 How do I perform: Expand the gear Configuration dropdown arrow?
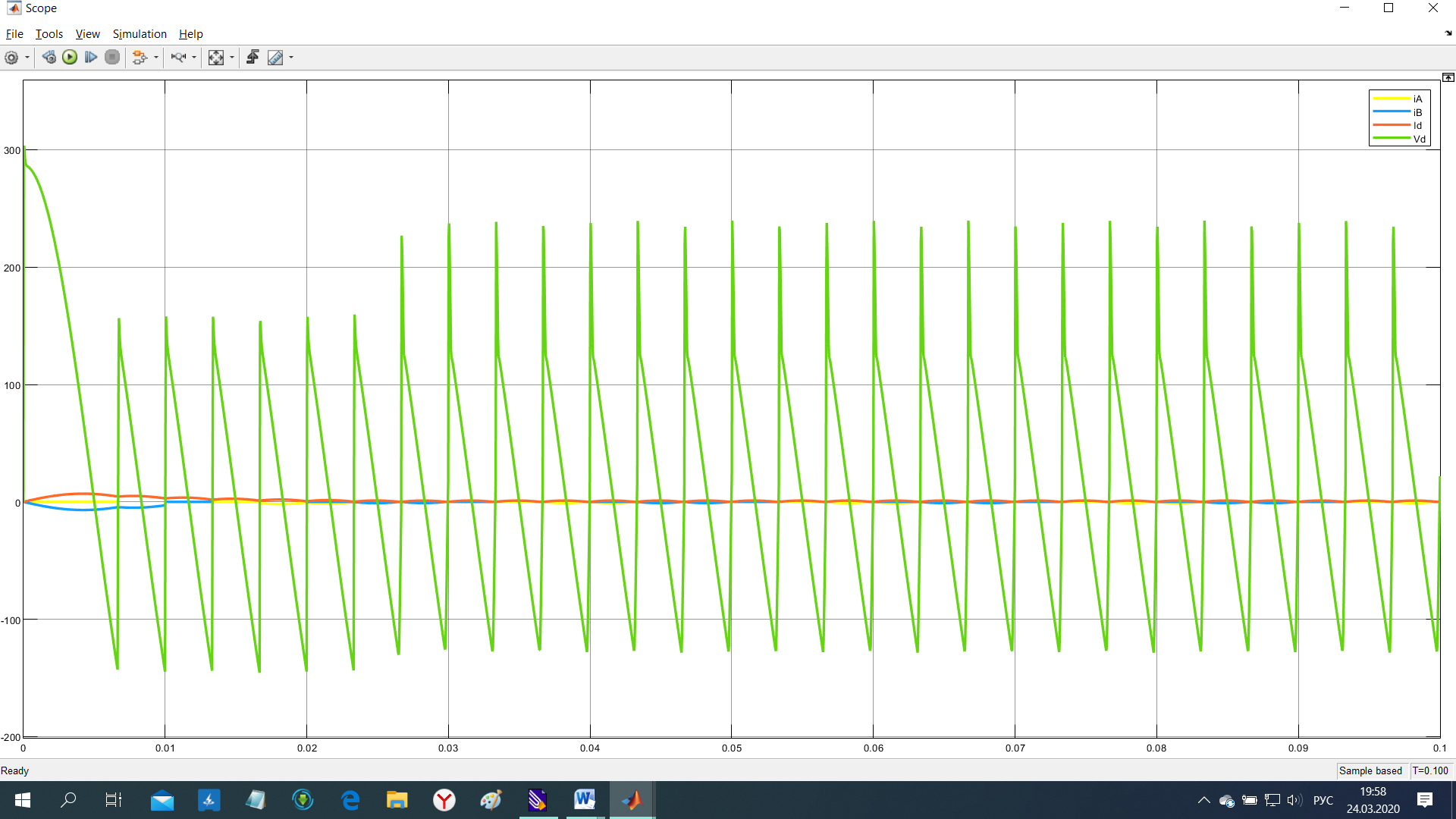[27, 58]
